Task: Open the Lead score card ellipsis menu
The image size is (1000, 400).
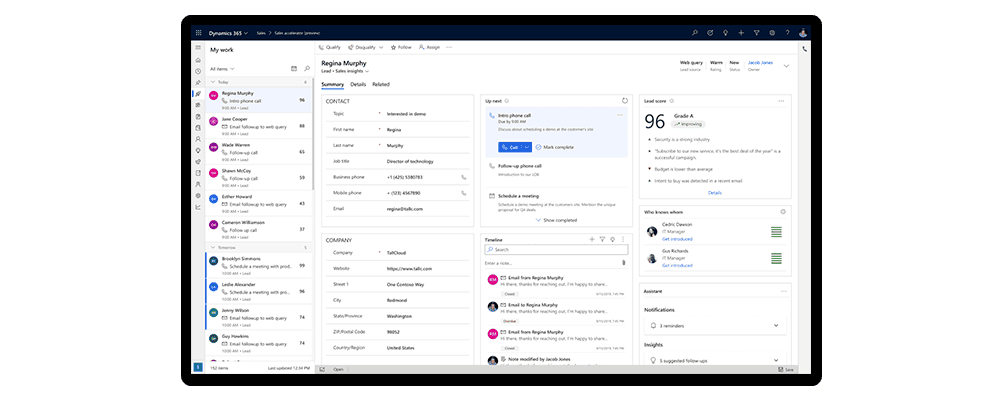Action: (781, 101)
